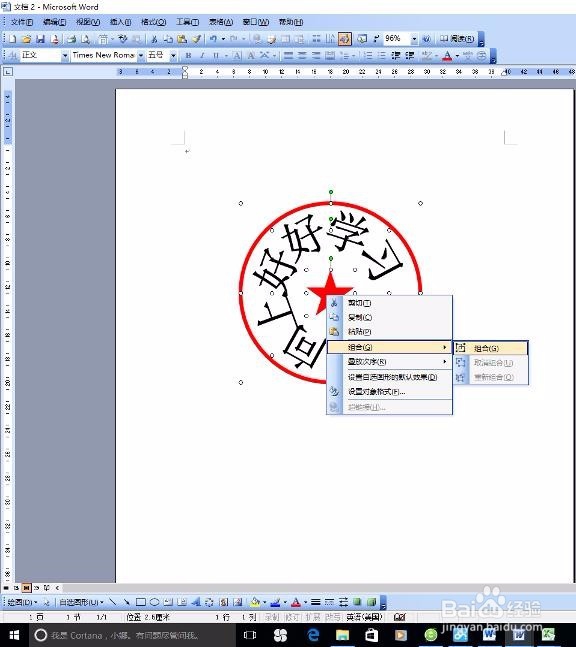Align text right in formatting toolbar
The height and width of the screenshot is (647, 576).
316,55
